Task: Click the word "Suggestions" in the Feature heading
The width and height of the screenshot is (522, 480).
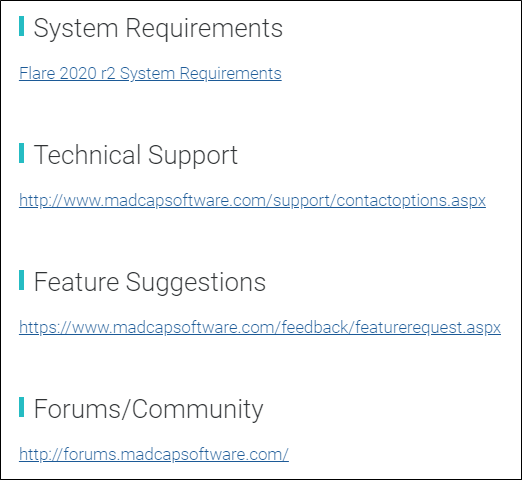Action: click(196, 283)
